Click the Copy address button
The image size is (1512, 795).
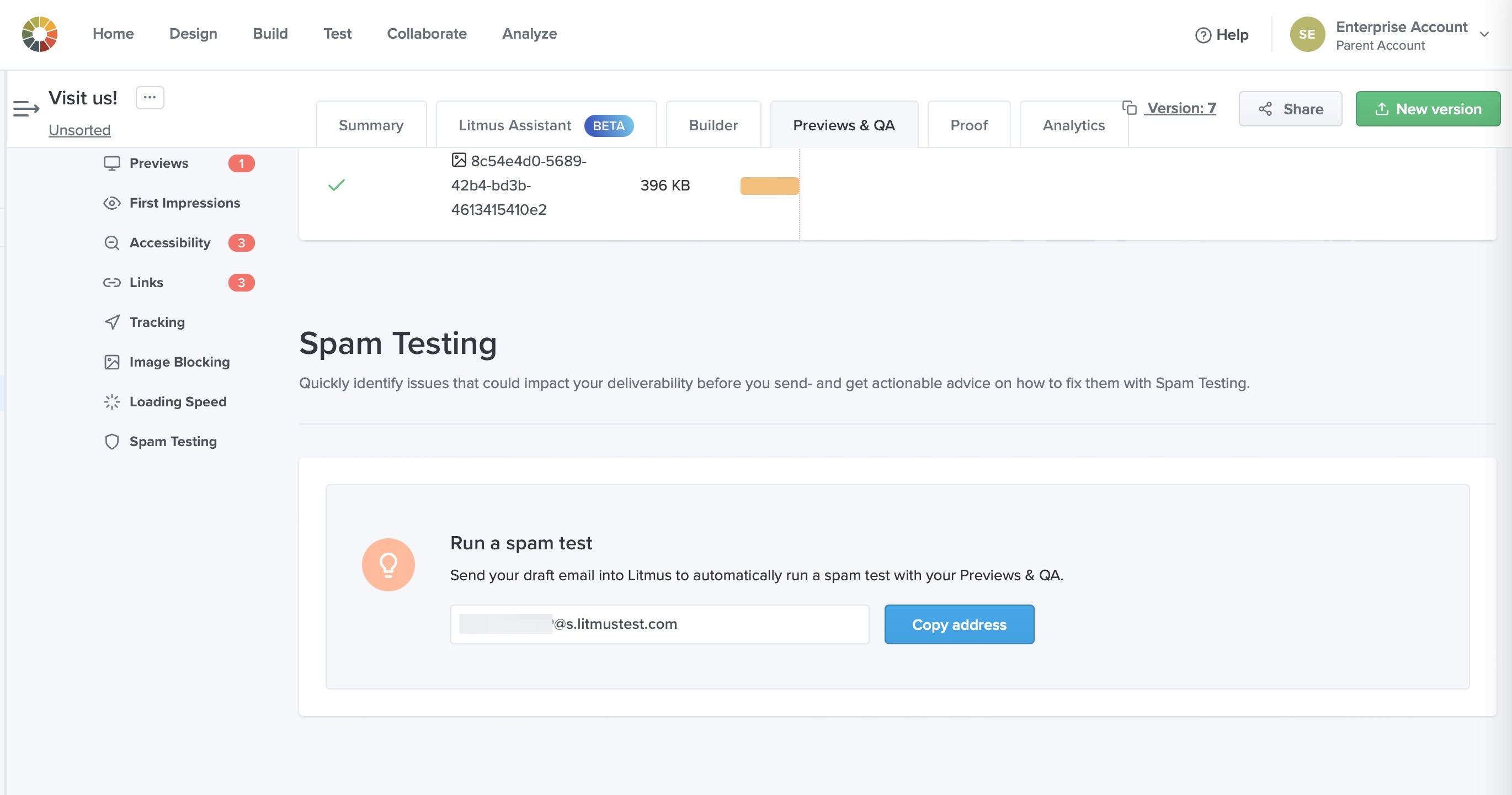pyautogui.click(x=959, y=624)
